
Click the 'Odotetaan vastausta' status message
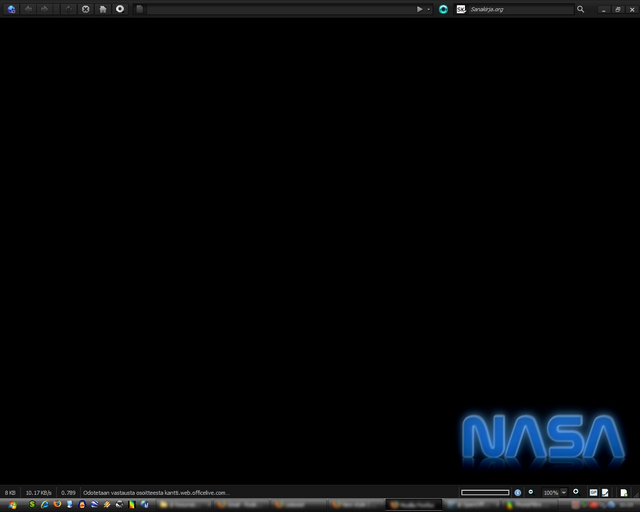[156, 492]
